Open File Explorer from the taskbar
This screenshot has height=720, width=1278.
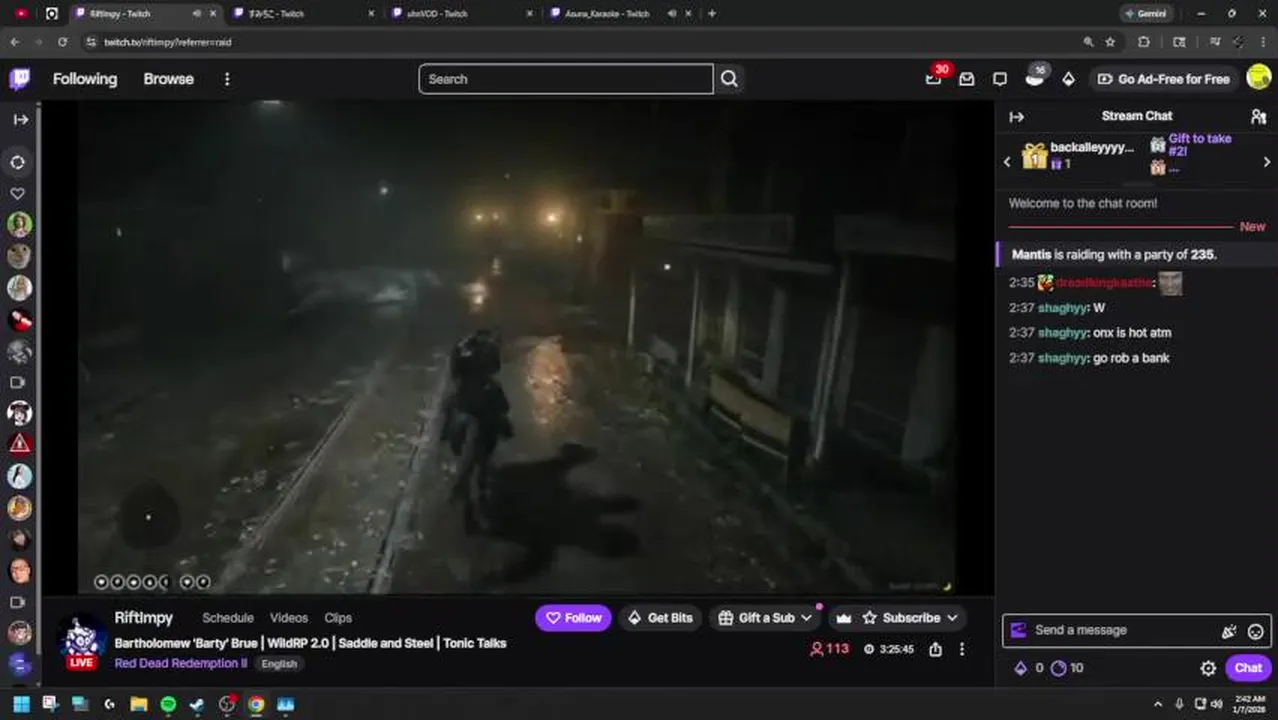(139, 704)
